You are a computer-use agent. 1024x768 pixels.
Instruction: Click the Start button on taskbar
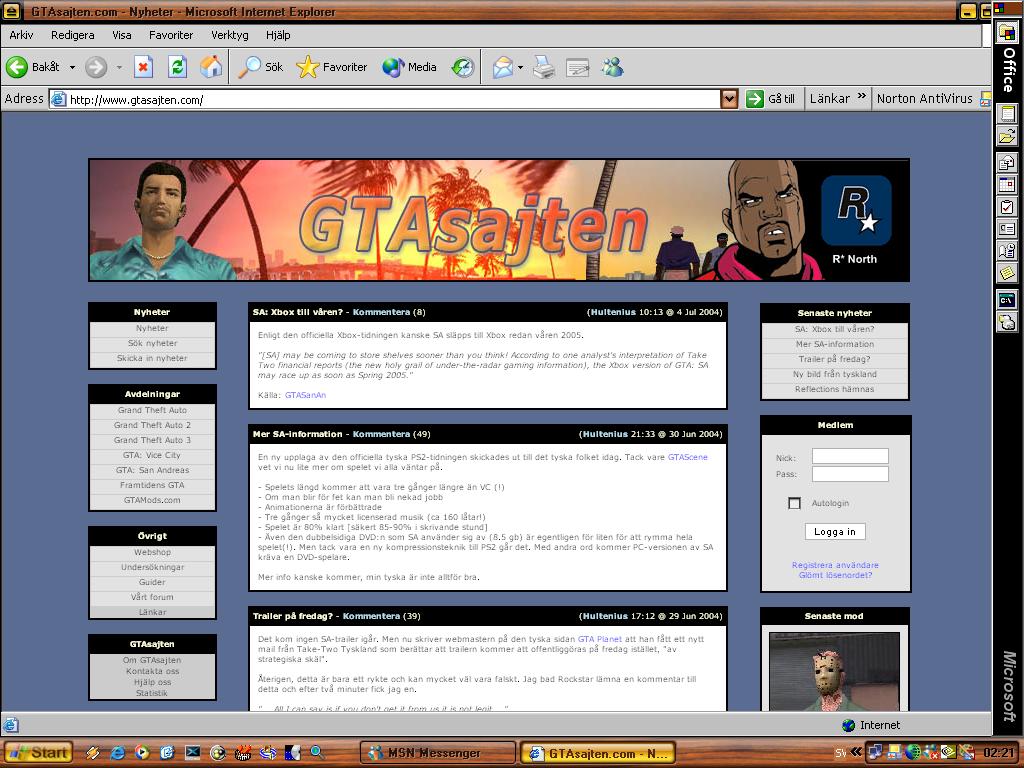point(38,752)
